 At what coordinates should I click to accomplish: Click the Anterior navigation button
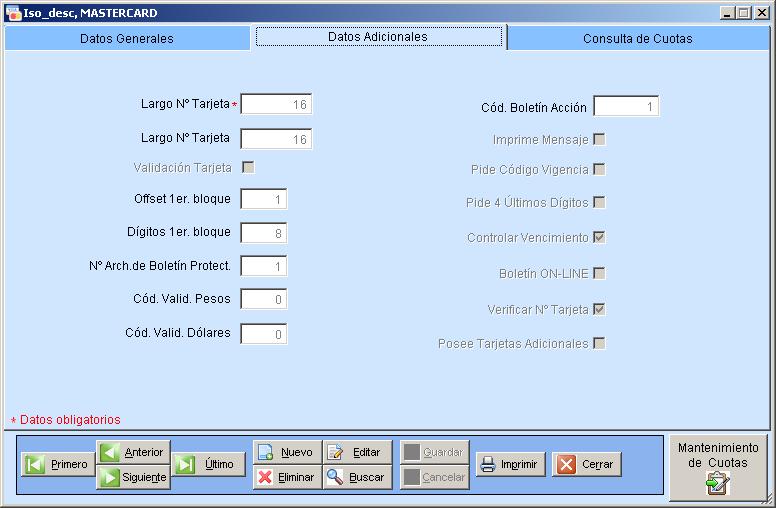133,452
